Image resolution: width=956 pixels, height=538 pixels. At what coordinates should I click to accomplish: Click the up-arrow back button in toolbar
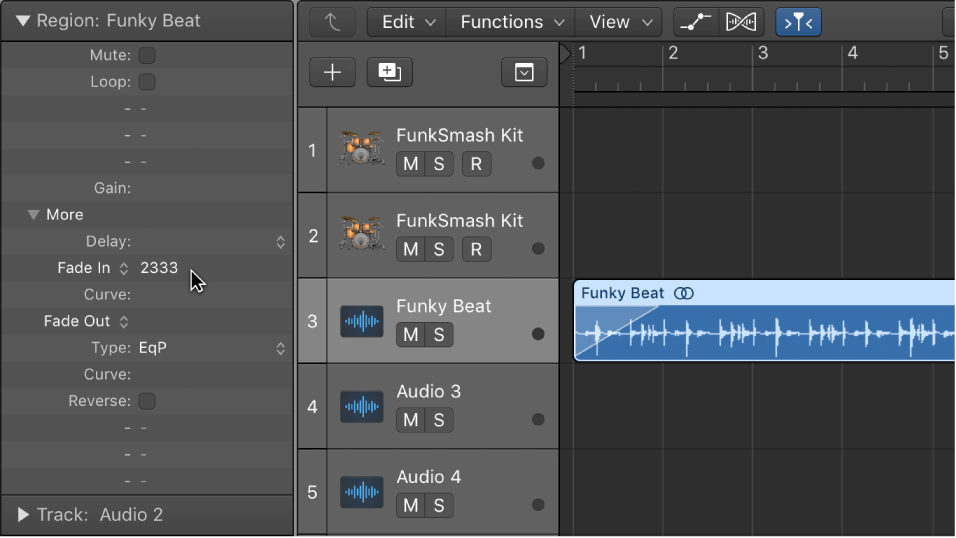pos(332,22)
